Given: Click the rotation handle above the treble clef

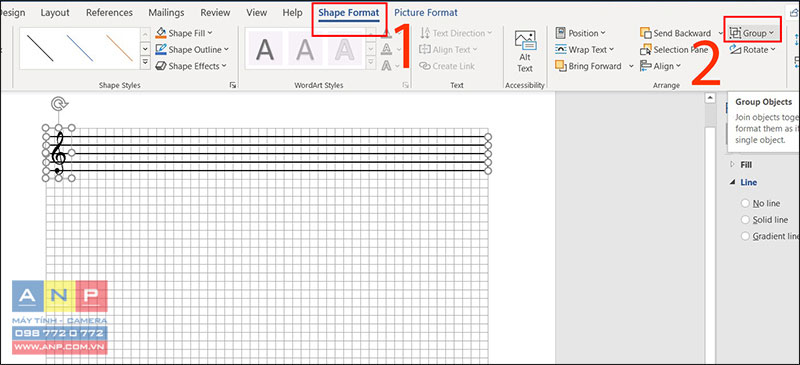Looking at the screenshot, I should (59, 104).
